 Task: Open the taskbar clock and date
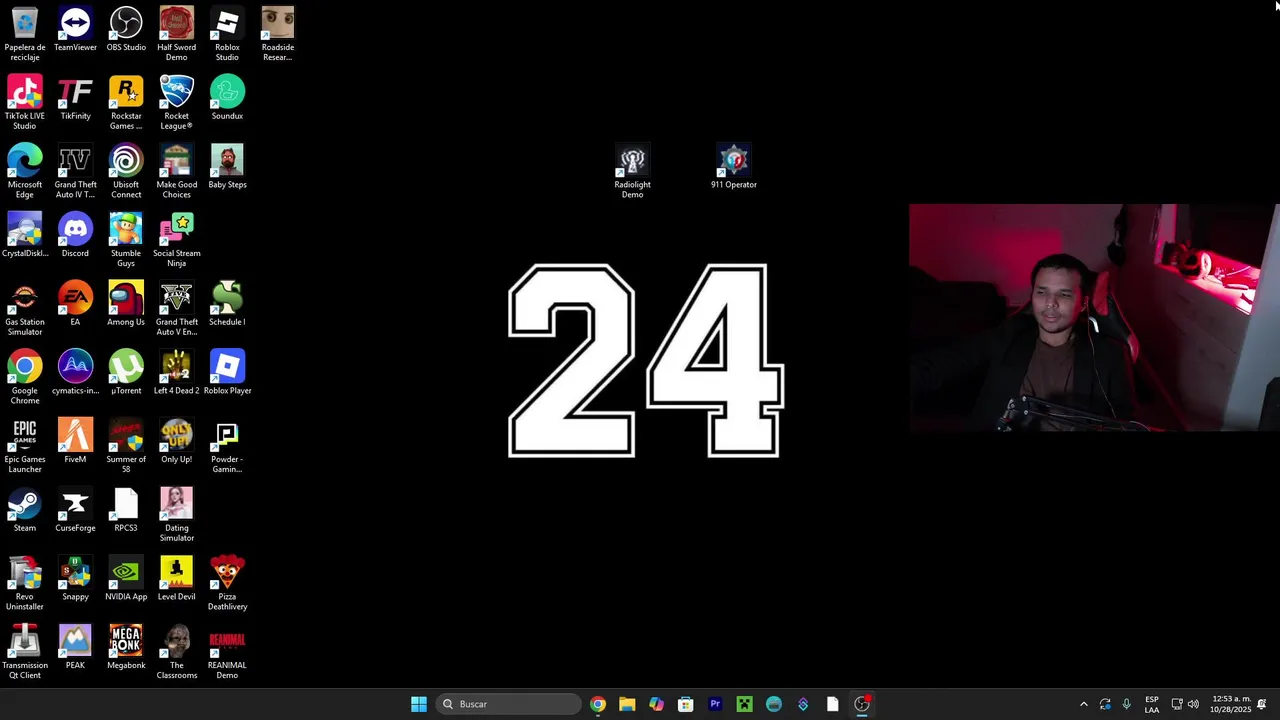1231,704
